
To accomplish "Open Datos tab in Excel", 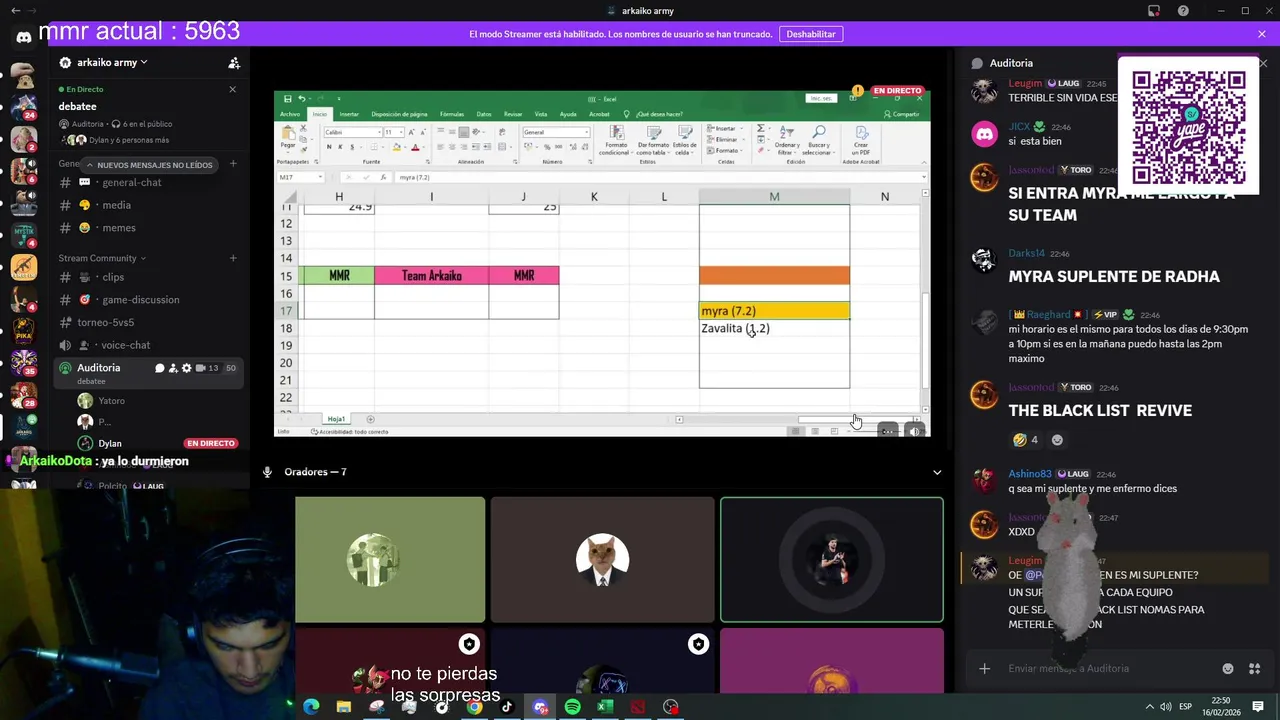I will pos(484,114).
